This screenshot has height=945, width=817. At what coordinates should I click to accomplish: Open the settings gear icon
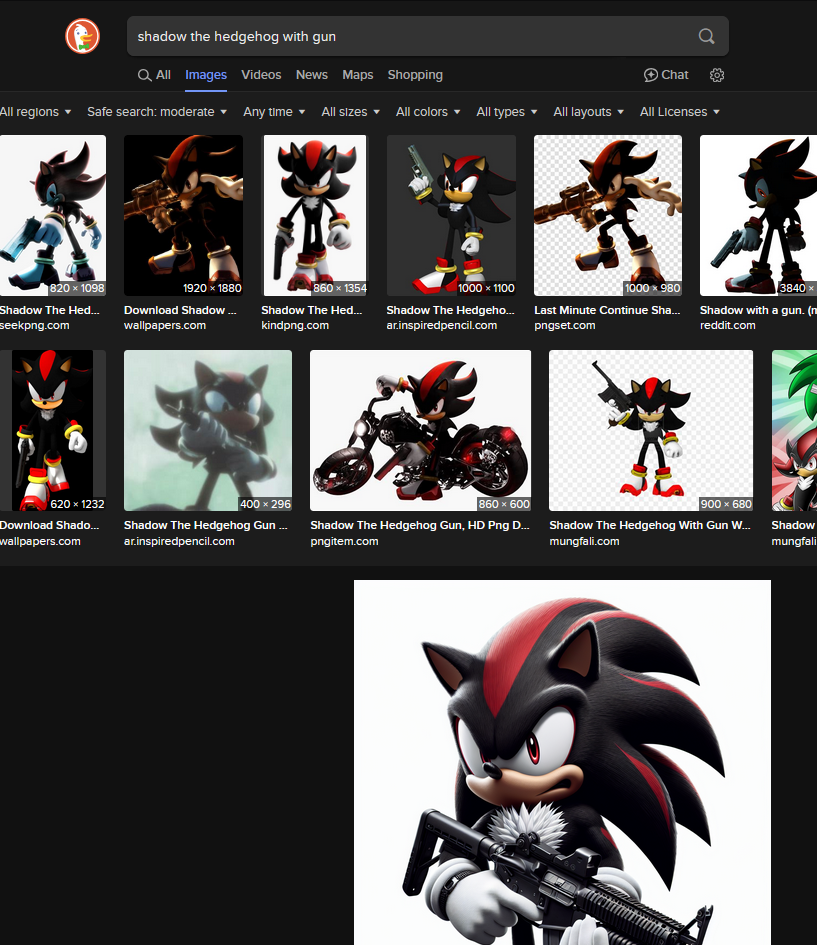[716, 75]
